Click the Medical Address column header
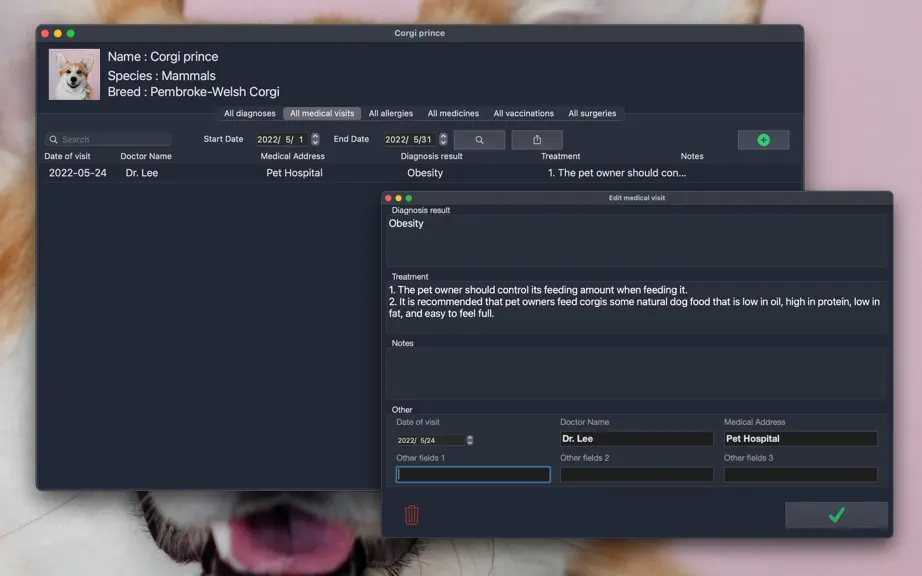Screen dimensions: 922x576 click(292, 156)
